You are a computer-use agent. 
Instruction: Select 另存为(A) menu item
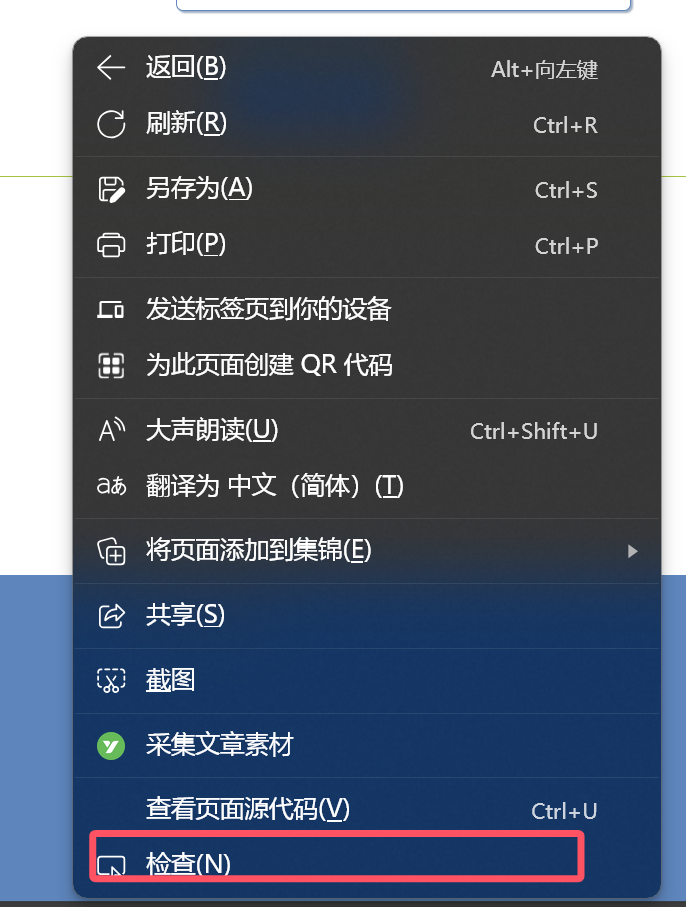pos(367,189)
